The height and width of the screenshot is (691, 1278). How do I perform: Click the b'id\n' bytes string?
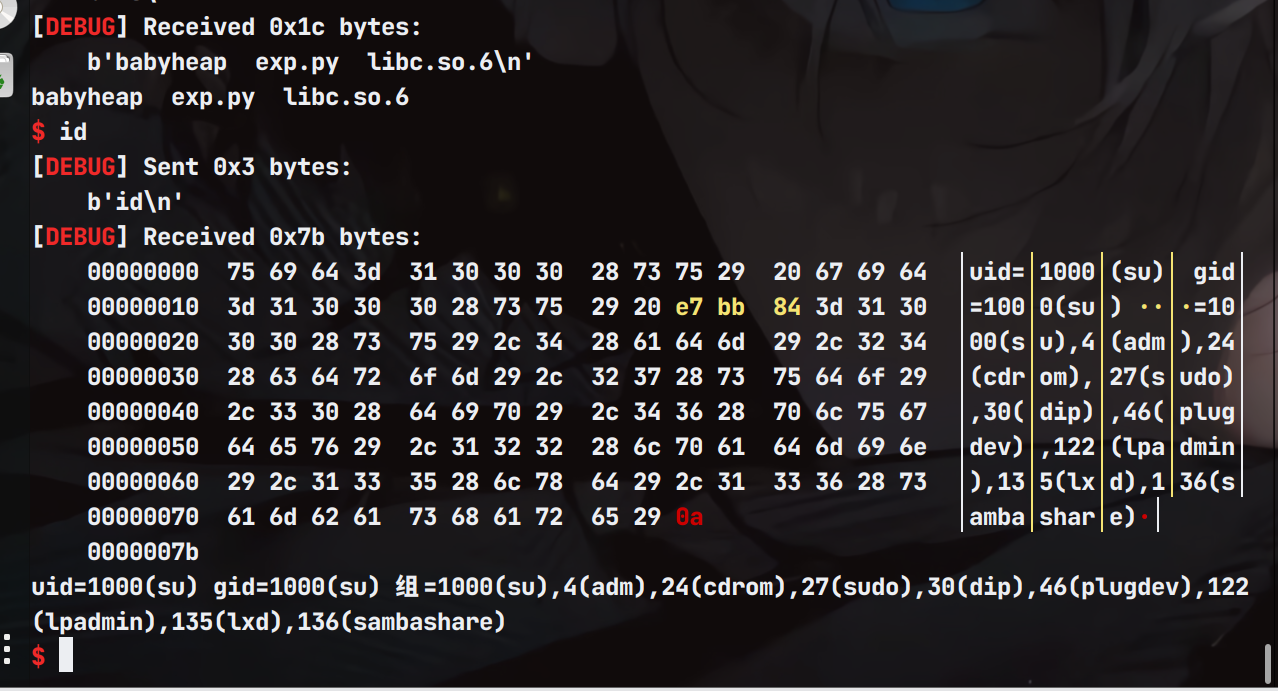[x=135, y=202]
